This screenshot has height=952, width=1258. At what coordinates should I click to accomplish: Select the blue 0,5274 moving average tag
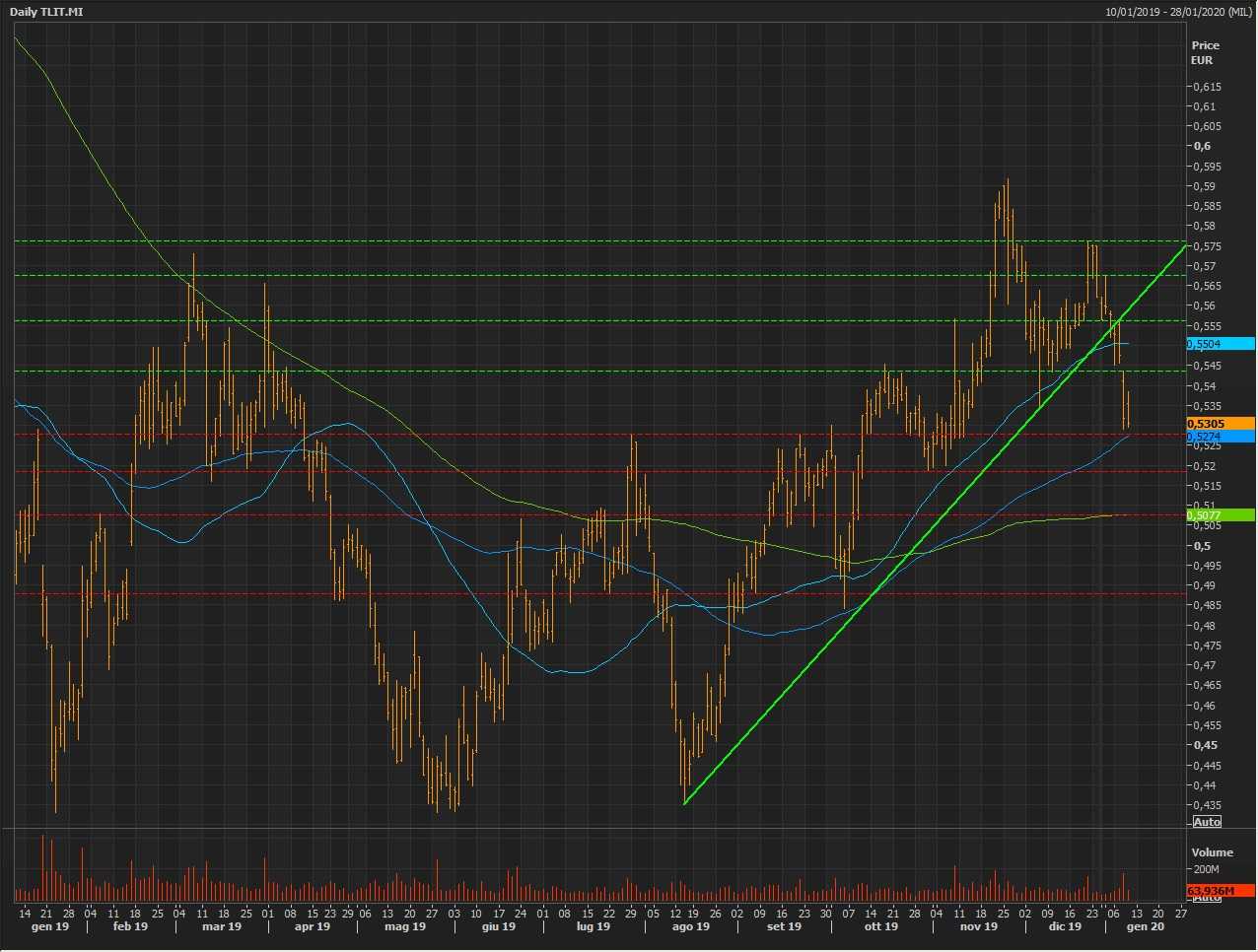coord(1221,437)
